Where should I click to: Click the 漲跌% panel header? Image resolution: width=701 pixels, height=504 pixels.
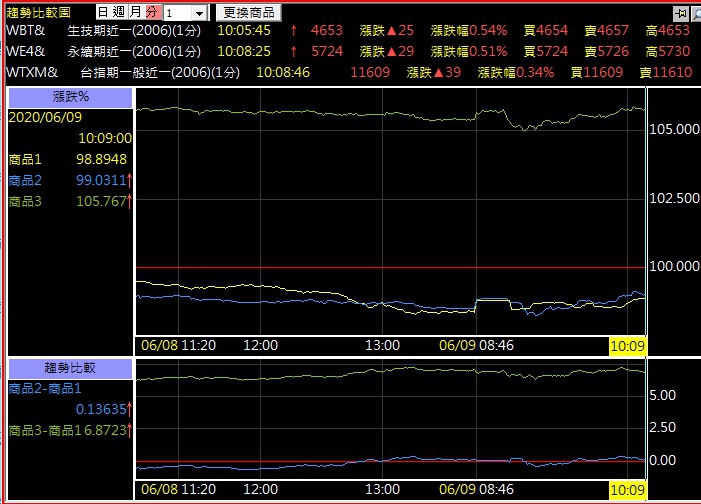[x=71, y=97]
